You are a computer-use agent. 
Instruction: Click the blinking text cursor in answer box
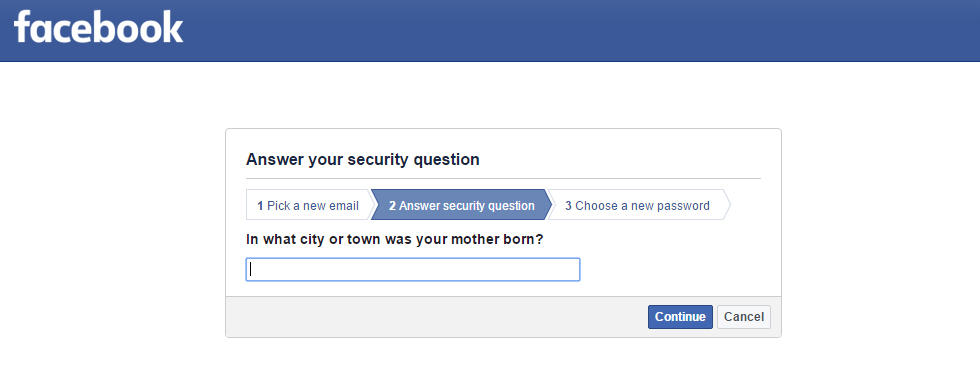251,269
